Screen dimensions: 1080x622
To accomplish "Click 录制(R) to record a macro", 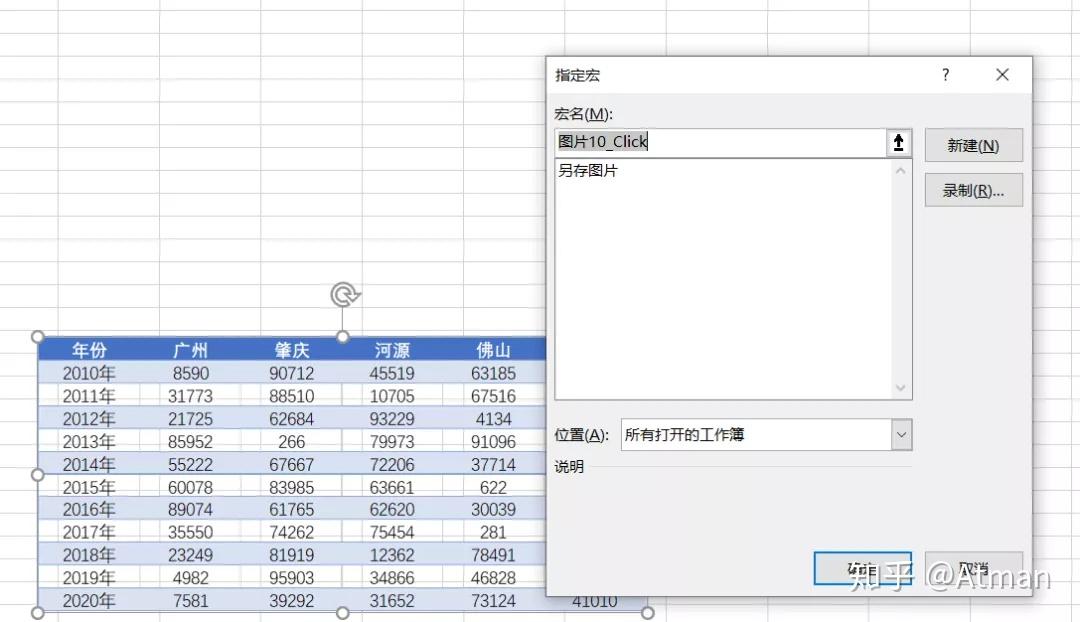I will [972, 190].
